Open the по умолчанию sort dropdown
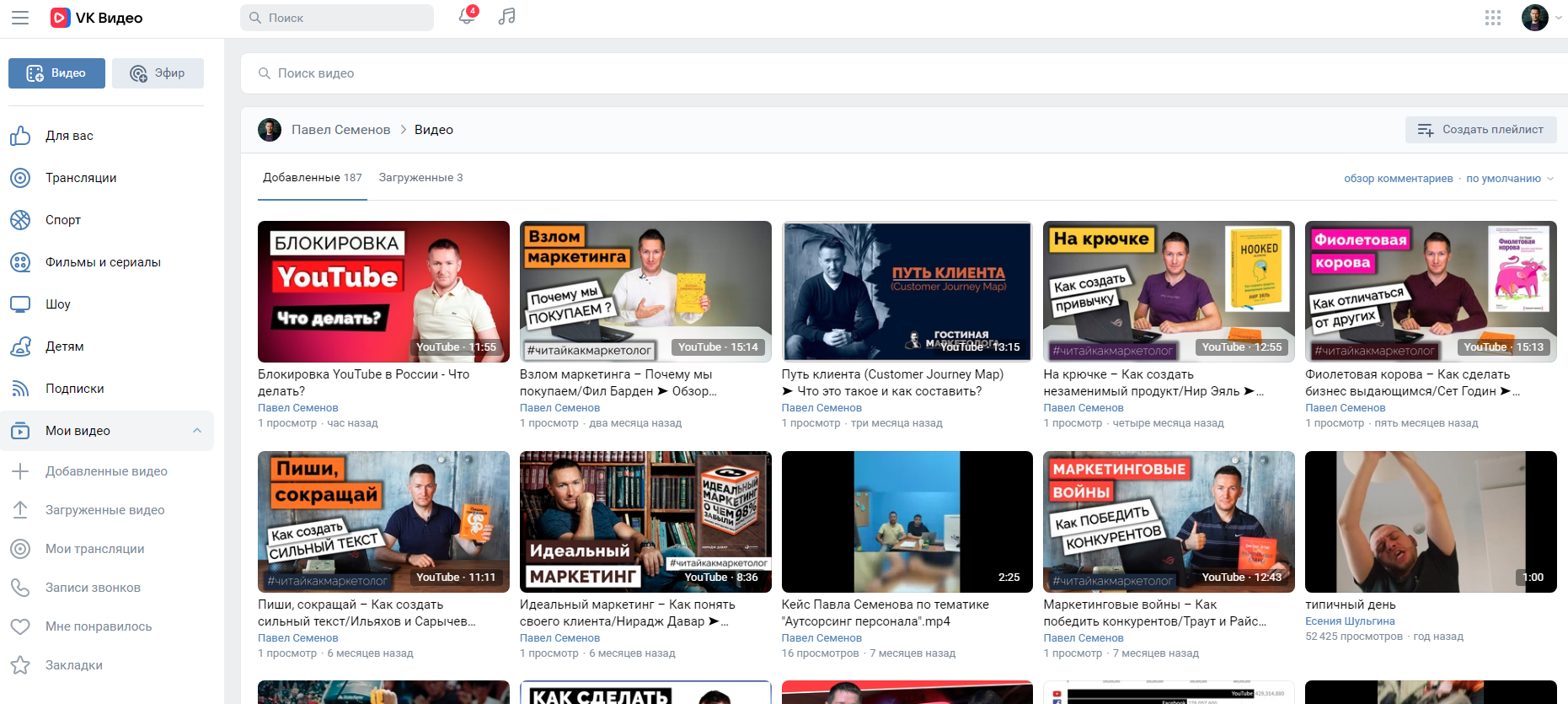 pyautogui.click(x=1510, y=179)
